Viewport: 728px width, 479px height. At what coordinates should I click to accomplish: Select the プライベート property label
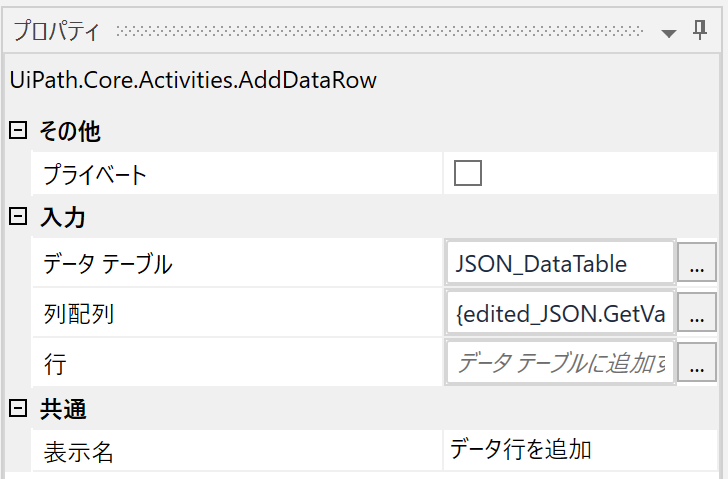click(x=95, y=175)
